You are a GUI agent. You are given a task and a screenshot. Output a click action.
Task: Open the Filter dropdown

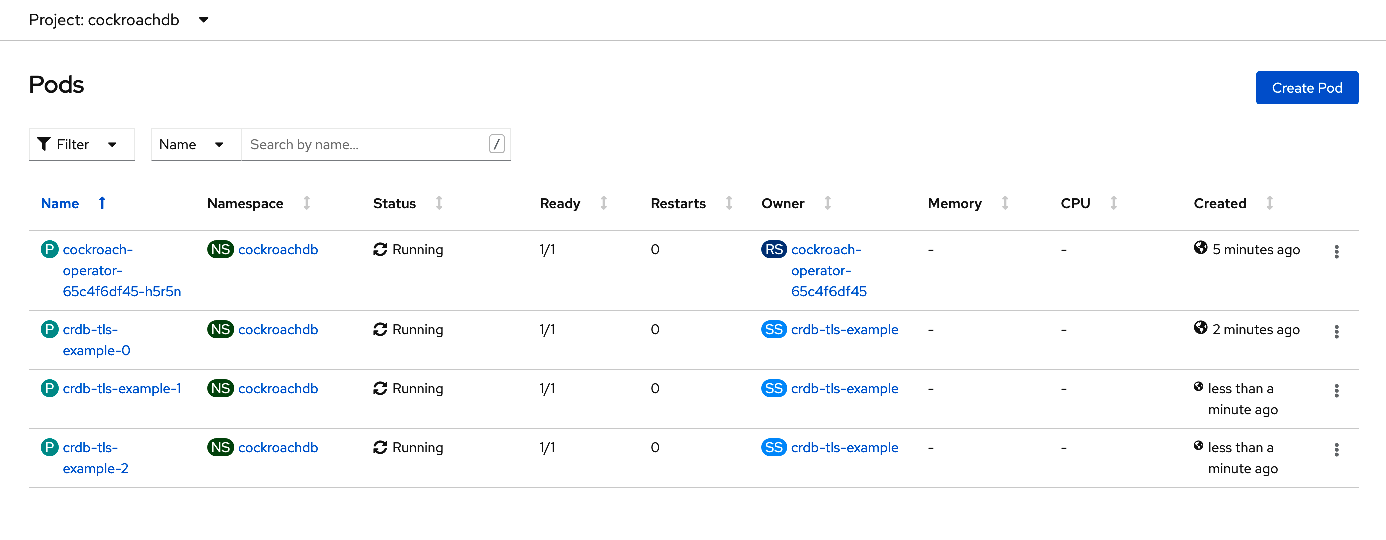coord(81,144)
